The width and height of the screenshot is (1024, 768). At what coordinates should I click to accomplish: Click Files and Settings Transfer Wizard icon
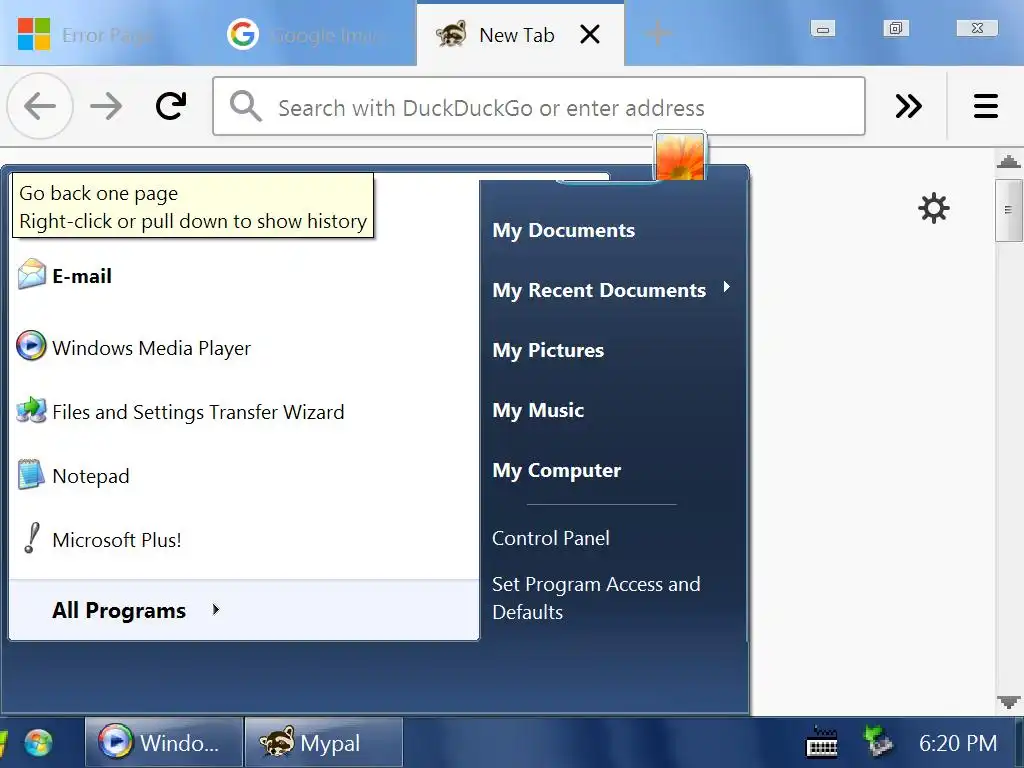point(31,411)
